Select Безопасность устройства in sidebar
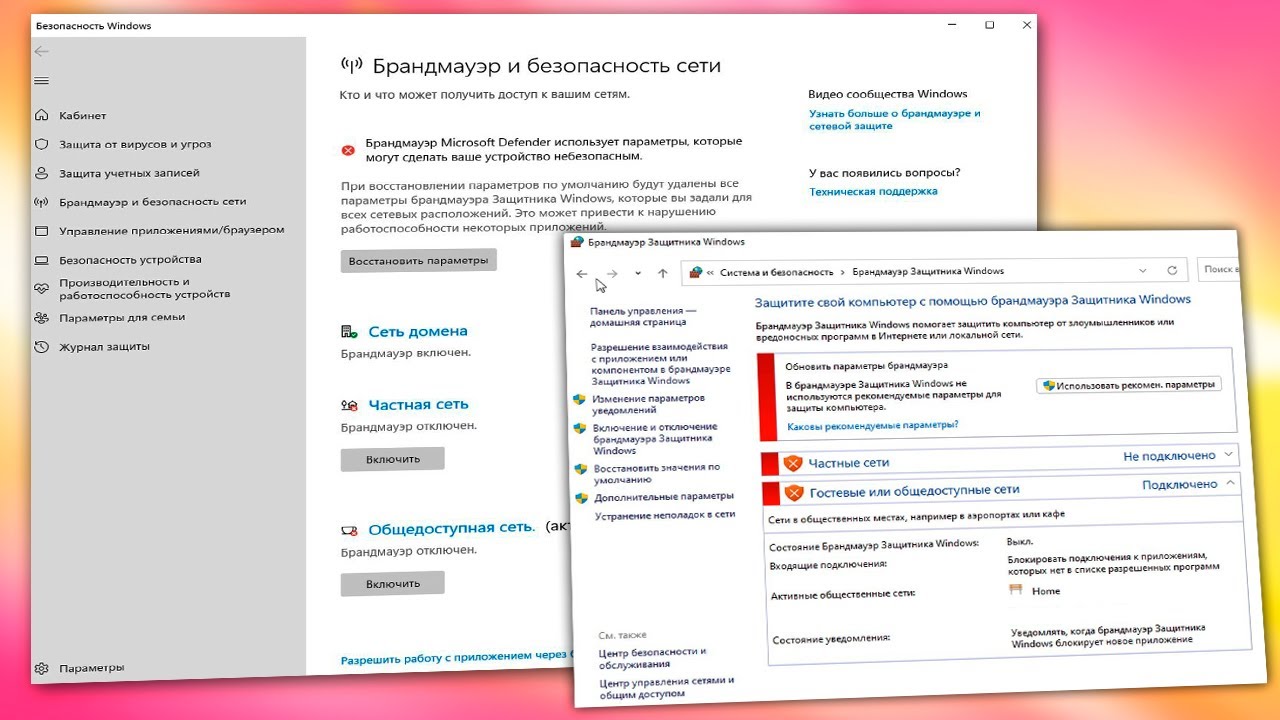The width and height of the screenshot is (1280, 720). [x=130, y=260]
